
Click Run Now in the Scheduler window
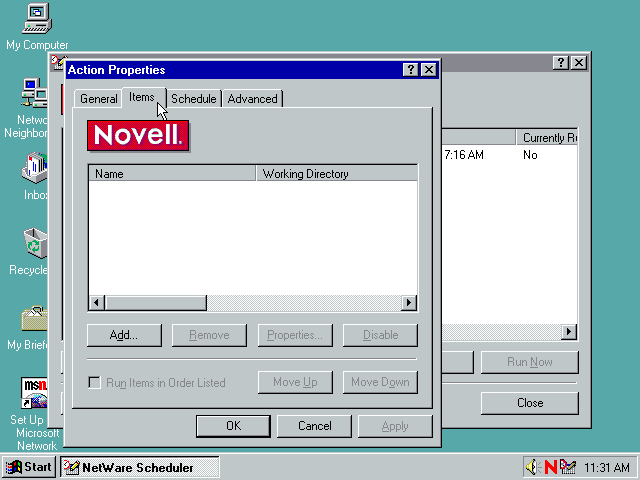(x=530, y=362)
